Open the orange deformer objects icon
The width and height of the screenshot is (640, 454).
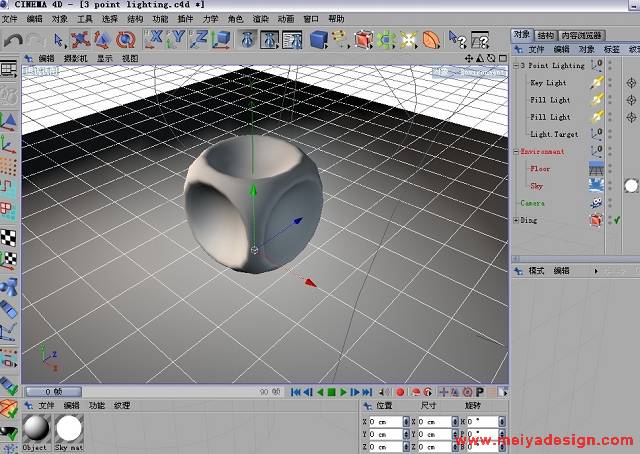[x=431, y=40]
